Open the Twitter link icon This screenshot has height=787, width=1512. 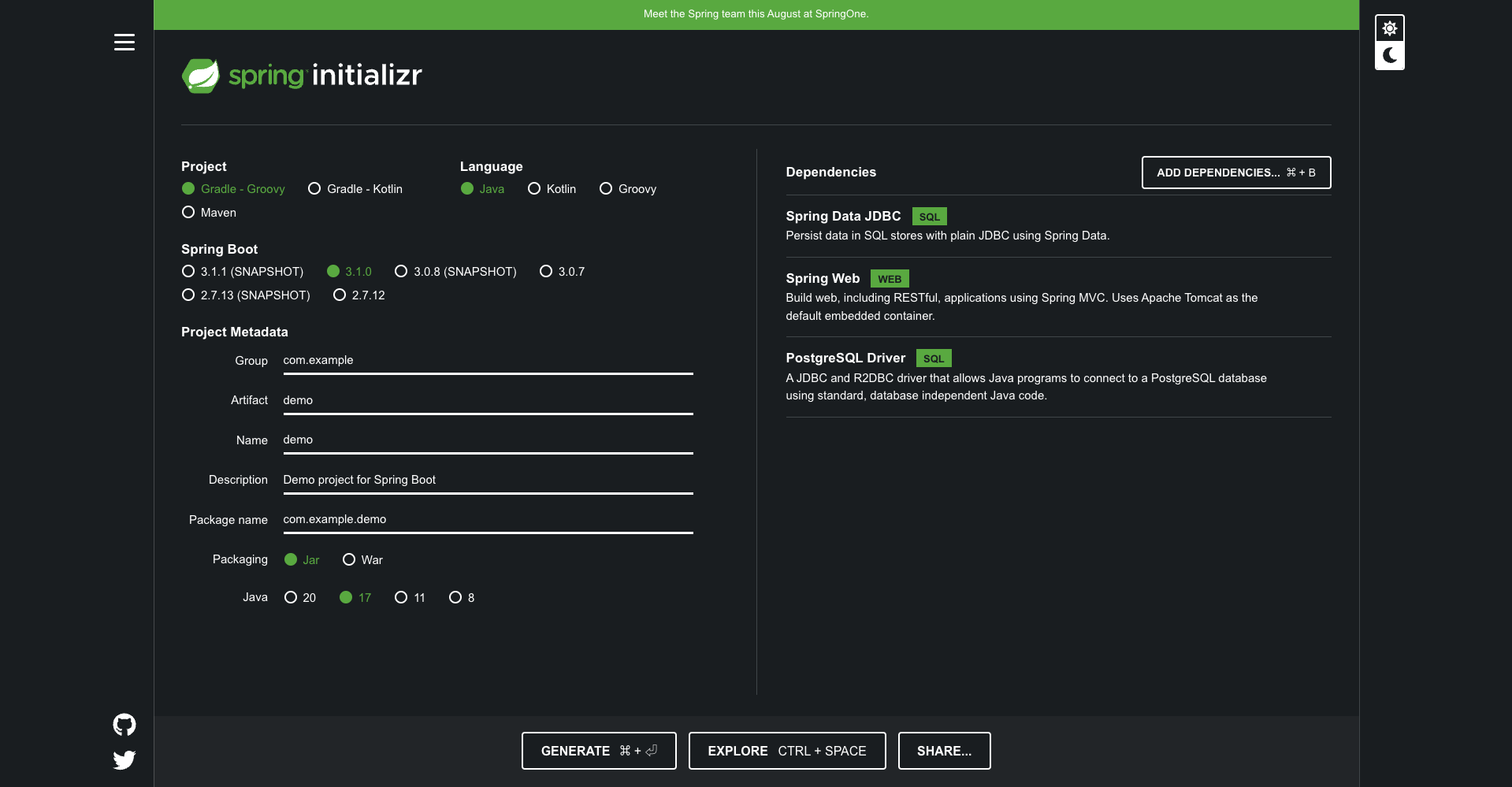click(x=124, y=760)
